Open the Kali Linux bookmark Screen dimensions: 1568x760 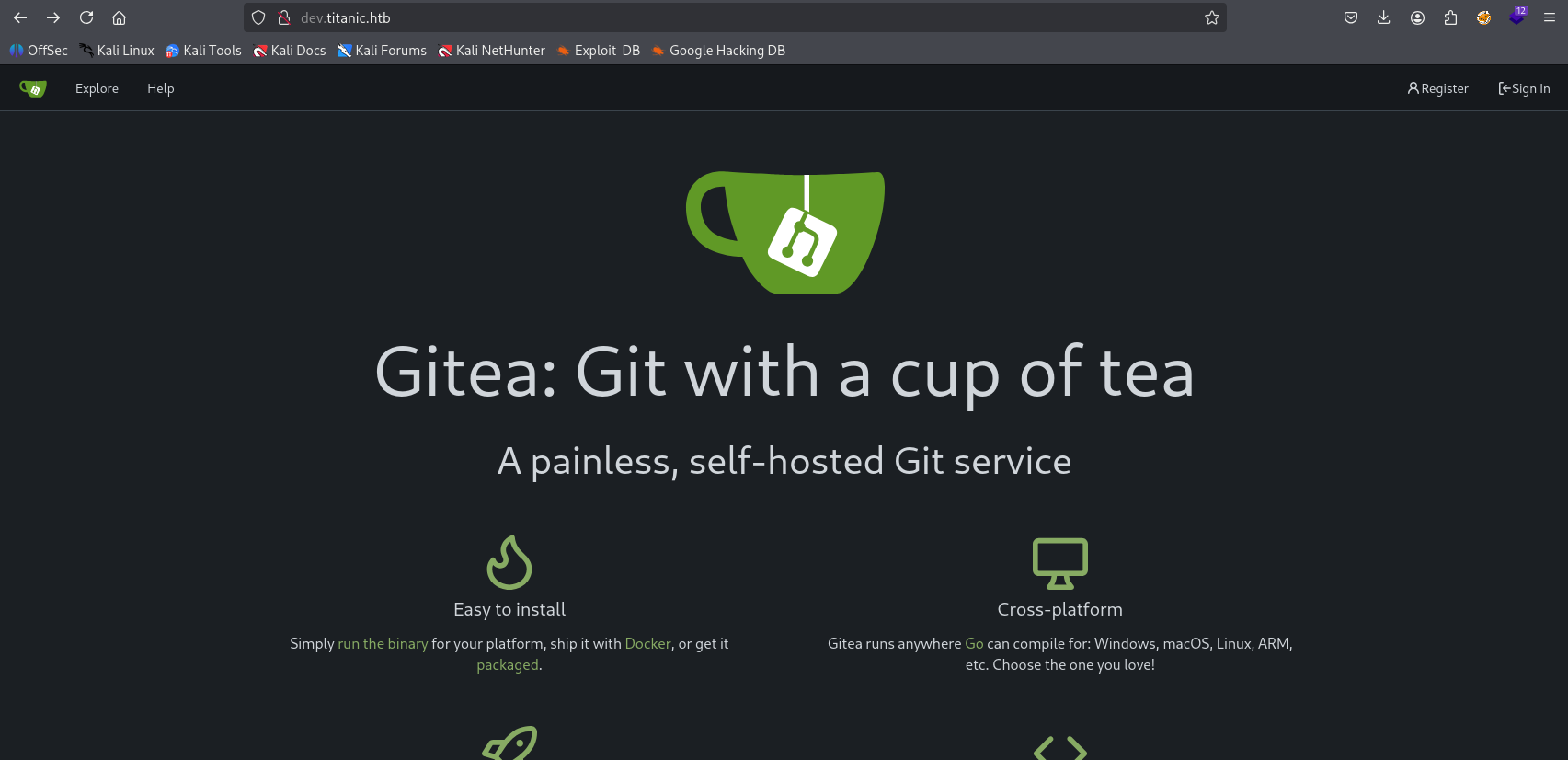coord(117,51)
